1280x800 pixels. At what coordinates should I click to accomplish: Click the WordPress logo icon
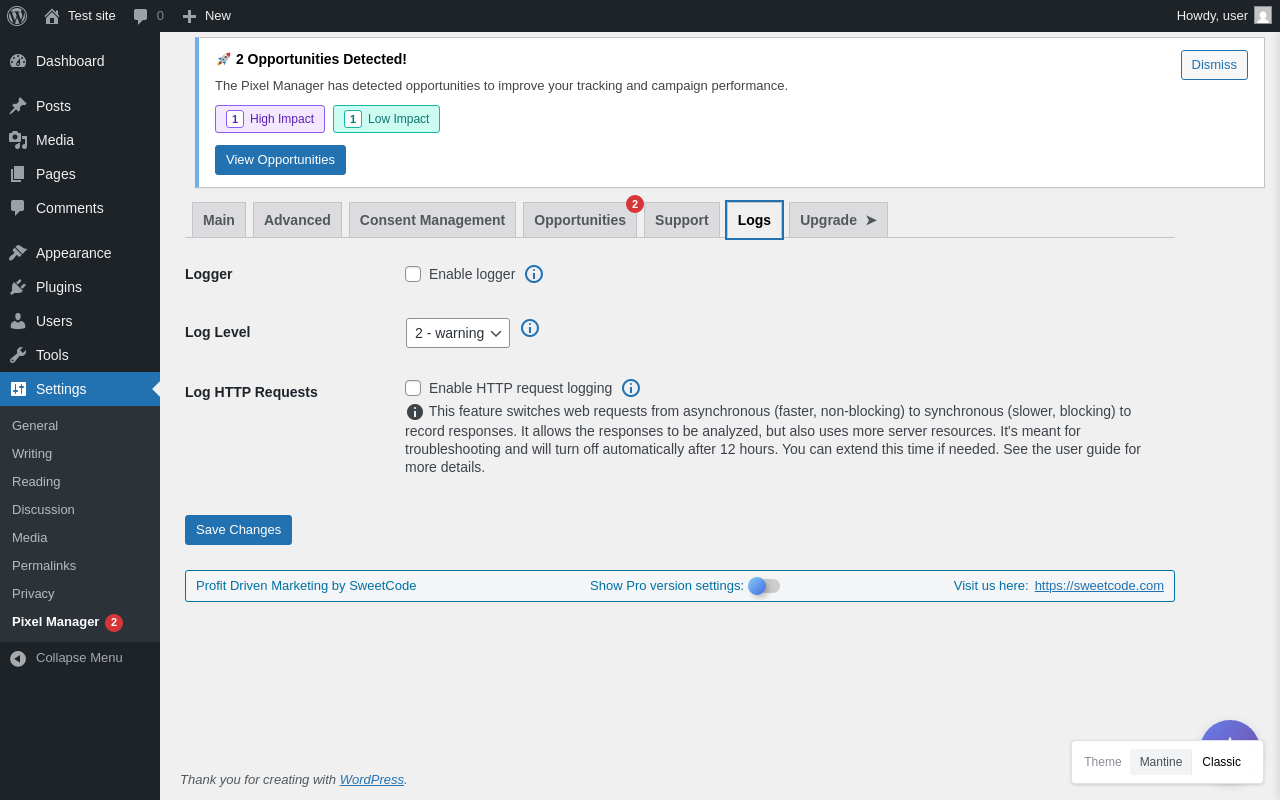click(17, 16)
